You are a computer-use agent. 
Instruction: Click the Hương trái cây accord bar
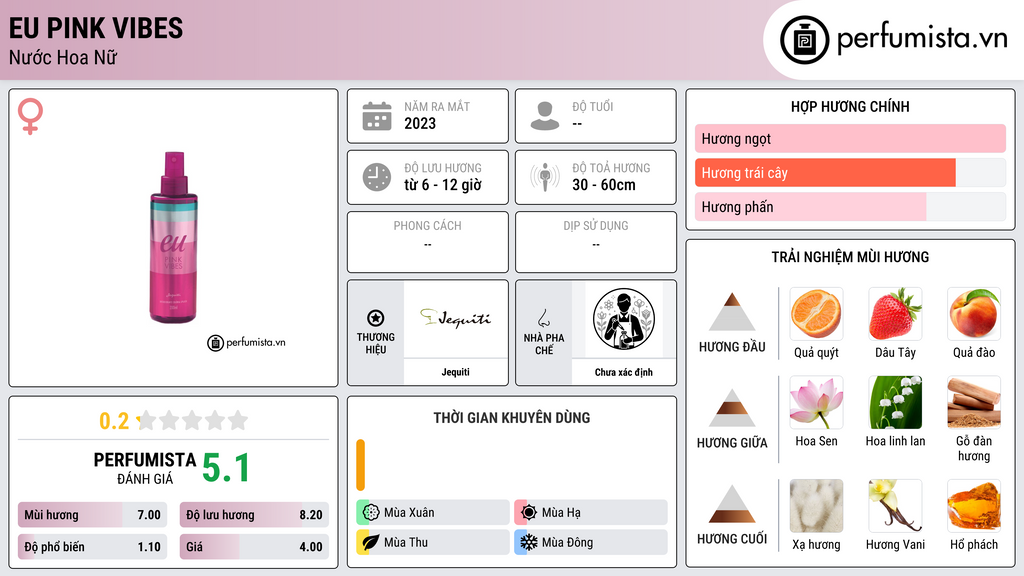(850, 172)
